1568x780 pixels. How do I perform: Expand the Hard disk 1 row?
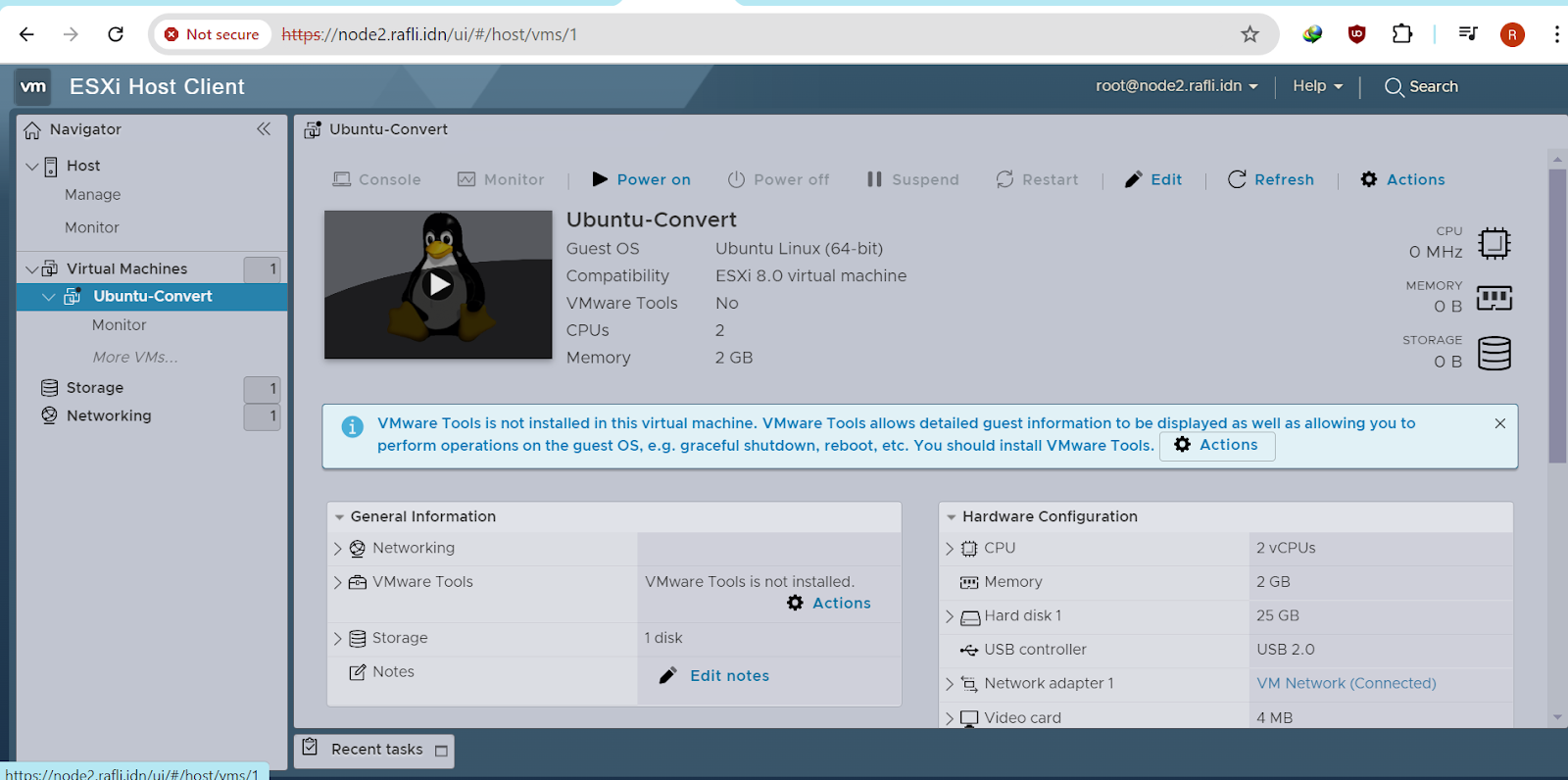pos(950,616)
